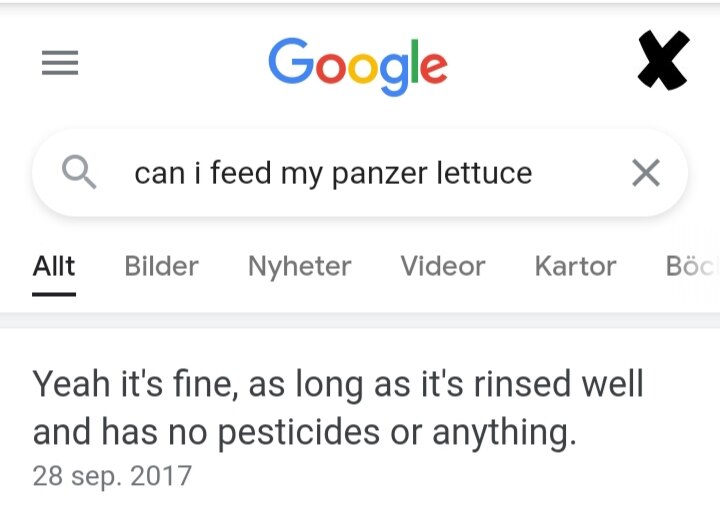This screenshot has width=720, height=516.
Task: Click the red 'e' in Google logo
Action: 432,66
